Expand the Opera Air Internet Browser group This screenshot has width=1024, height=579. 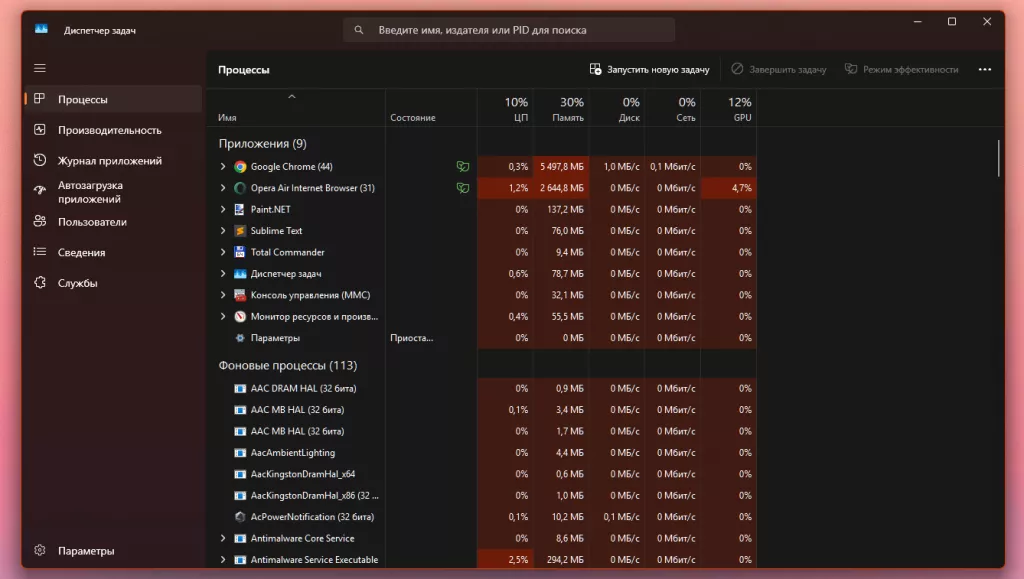tap(223, 188)
